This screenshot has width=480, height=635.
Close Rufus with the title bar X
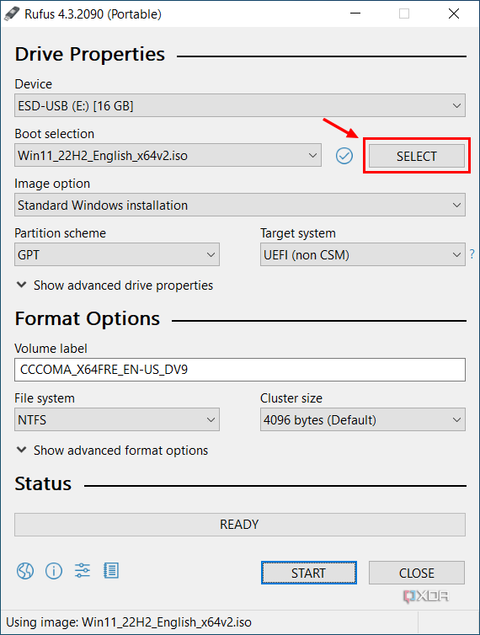pos(454,14)
